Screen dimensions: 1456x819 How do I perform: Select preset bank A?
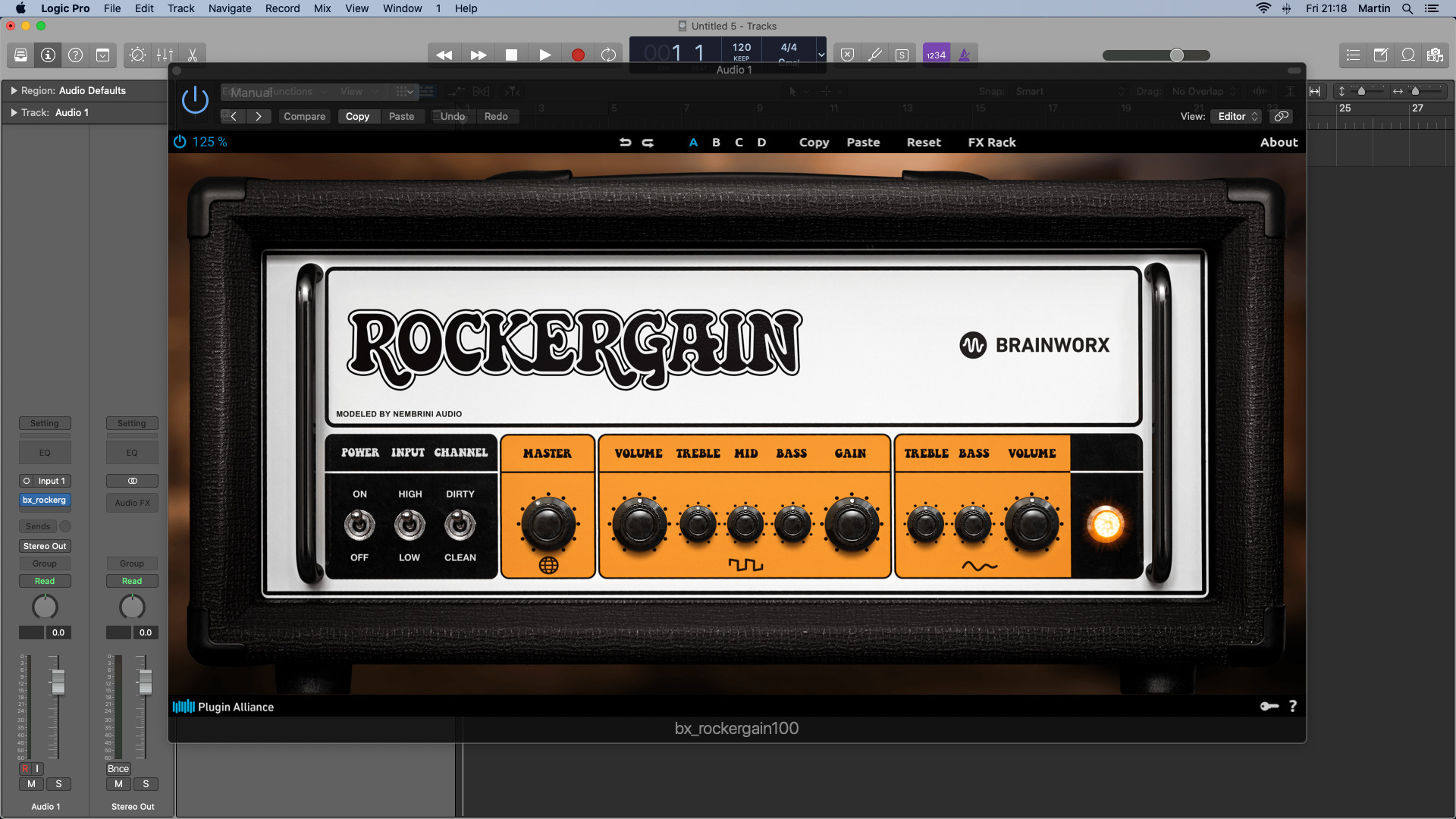(693, 142)
